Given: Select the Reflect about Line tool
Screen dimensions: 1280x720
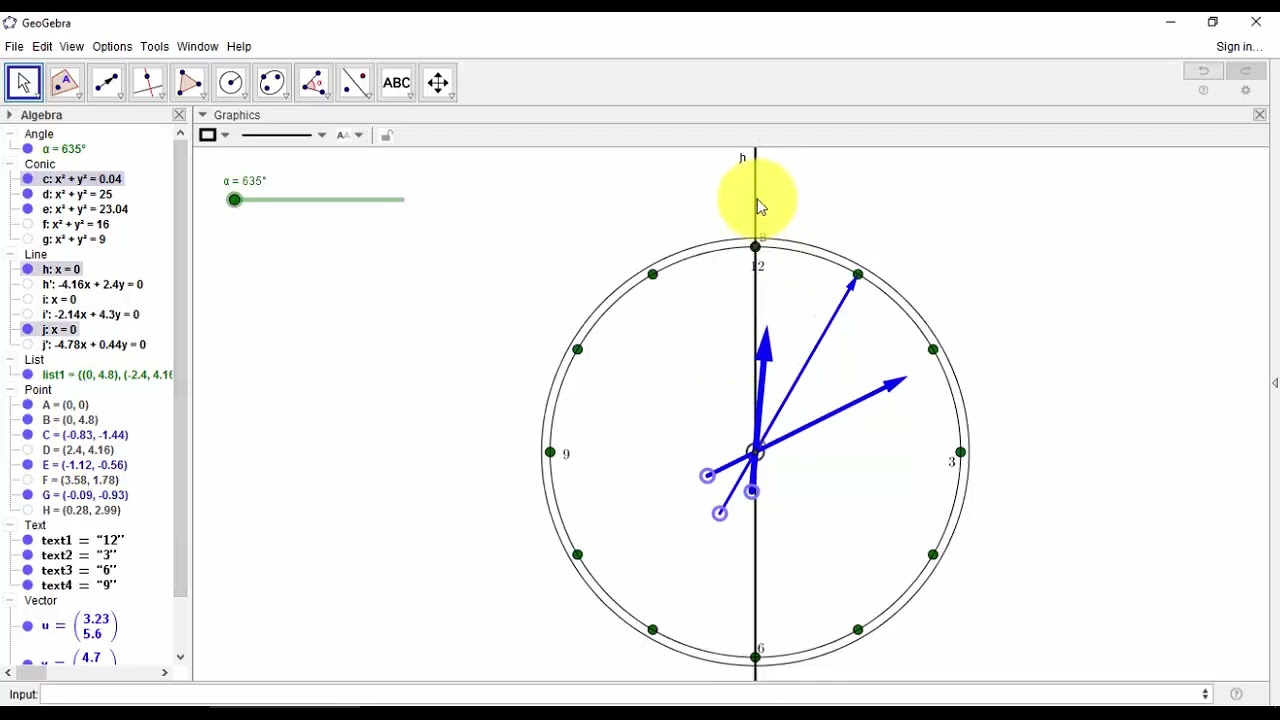Looking at the screenshot, I should pyautogui.click(x=355, y=83).
